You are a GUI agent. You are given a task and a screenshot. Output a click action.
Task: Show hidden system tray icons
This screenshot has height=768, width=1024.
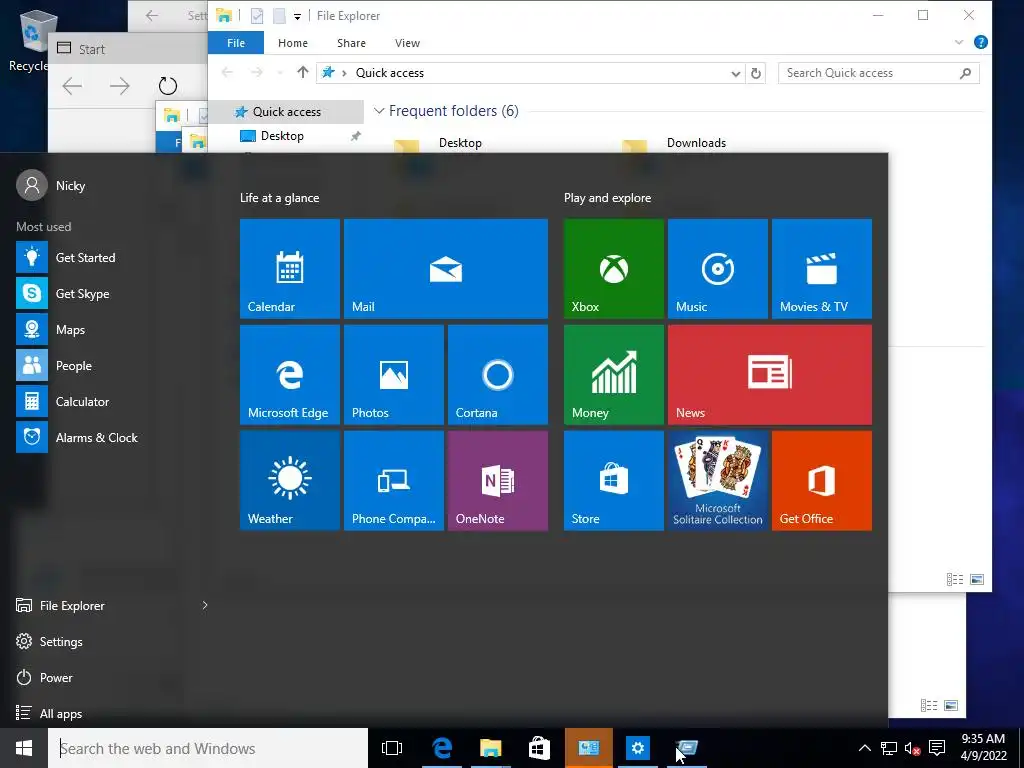[864, 748]
